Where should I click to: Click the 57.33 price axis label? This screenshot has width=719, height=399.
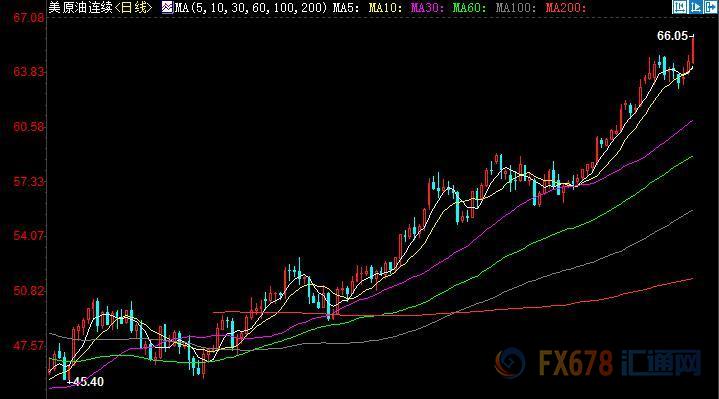(29, 182)
